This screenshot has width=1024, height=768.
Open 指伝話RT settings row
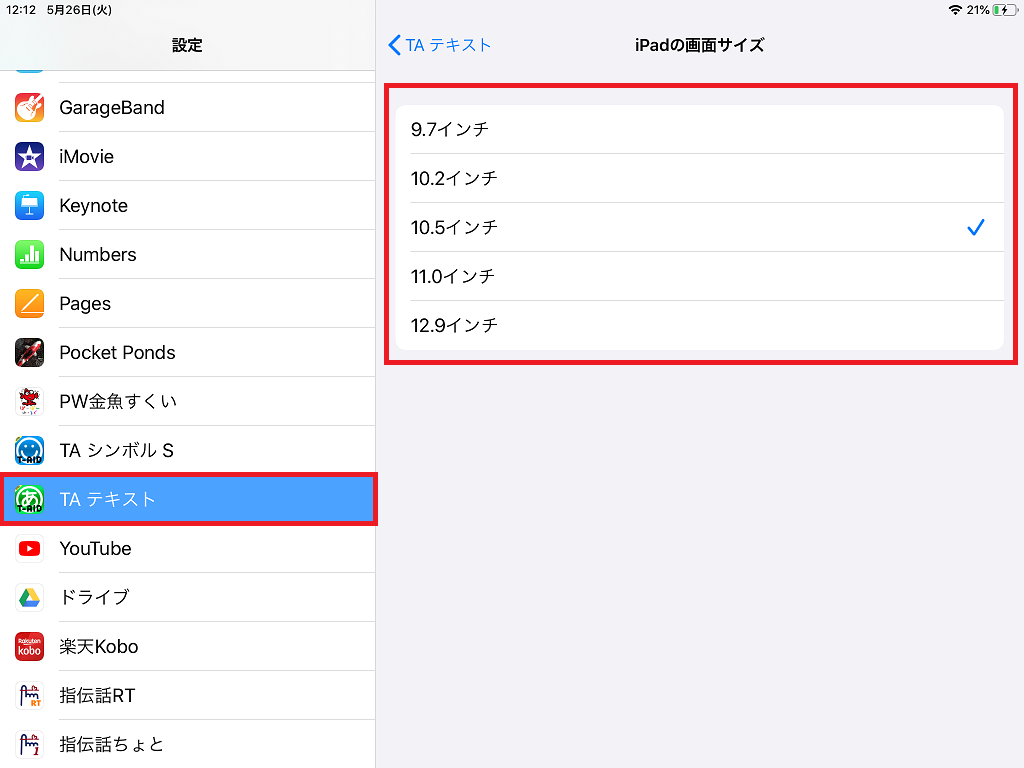187,696
